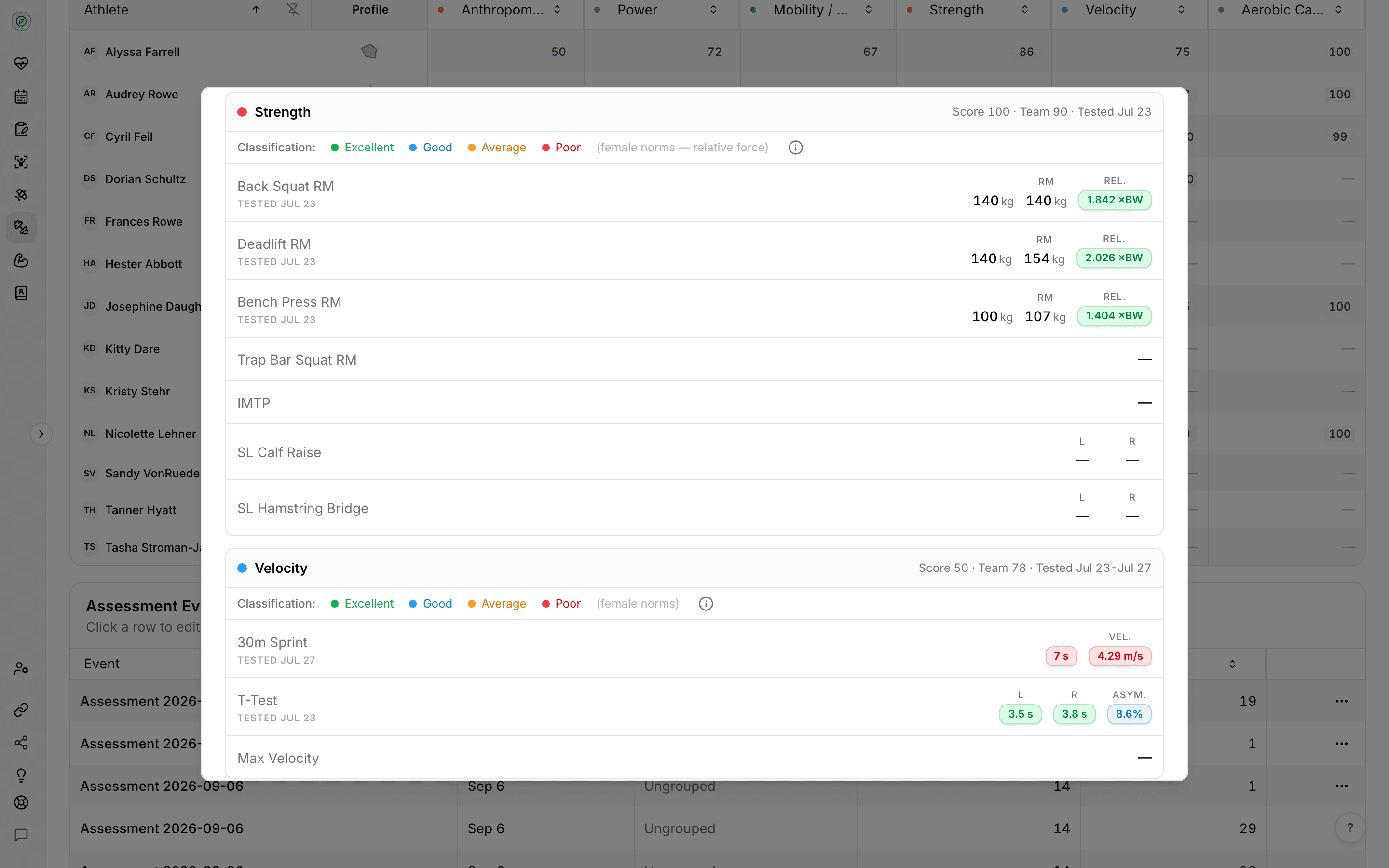The width and height of the screenshot is (1389, 868).
Task: Open the lifebuoy support icon
Action: tap(21, 802)
